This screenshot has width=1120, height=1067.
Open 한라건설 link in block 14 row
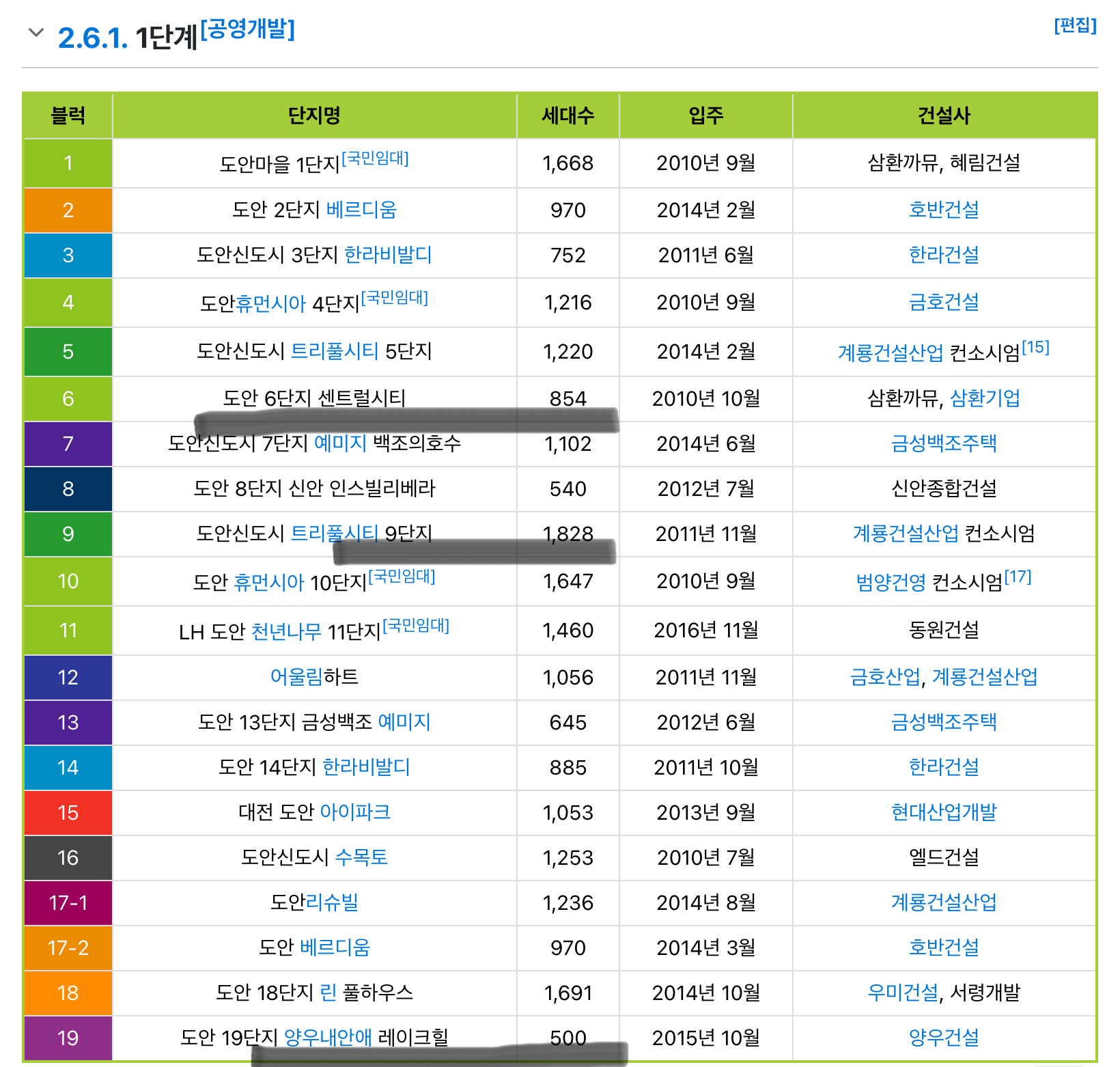coord(944,767)
